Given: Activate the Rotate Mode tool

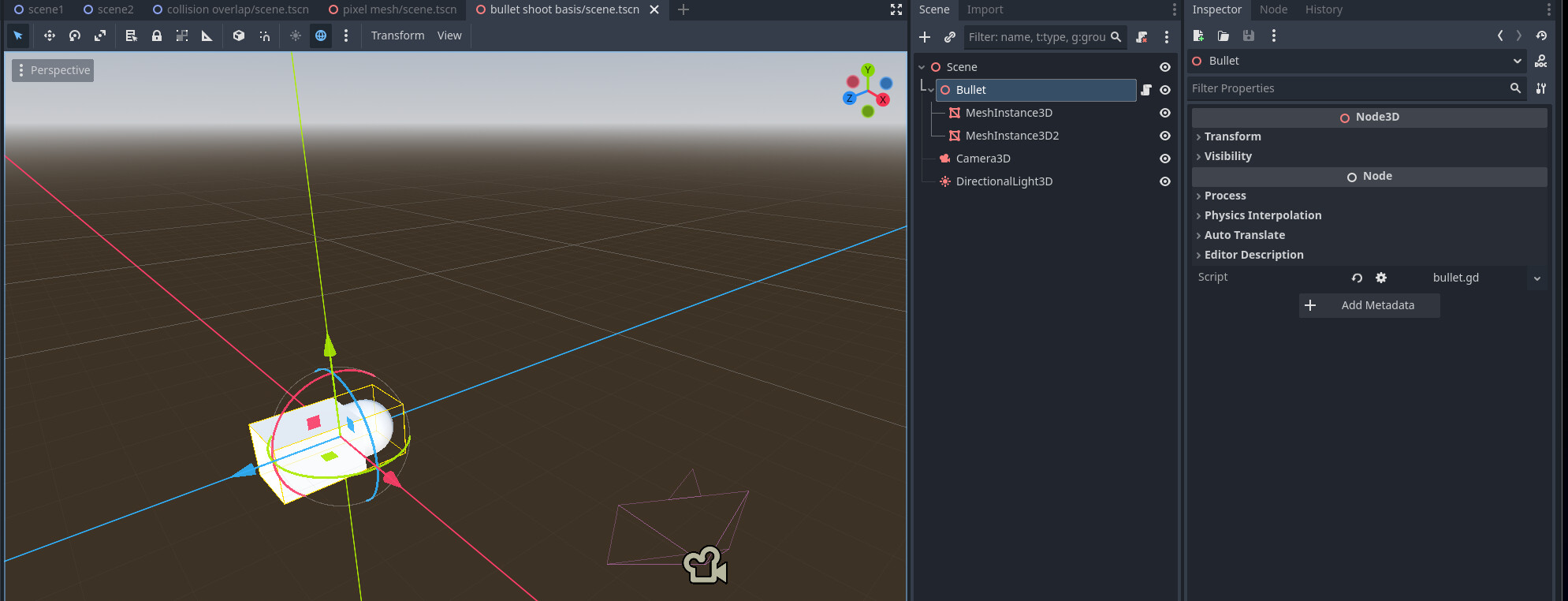Looking at the screenshot, I should [x=75, y=35].
